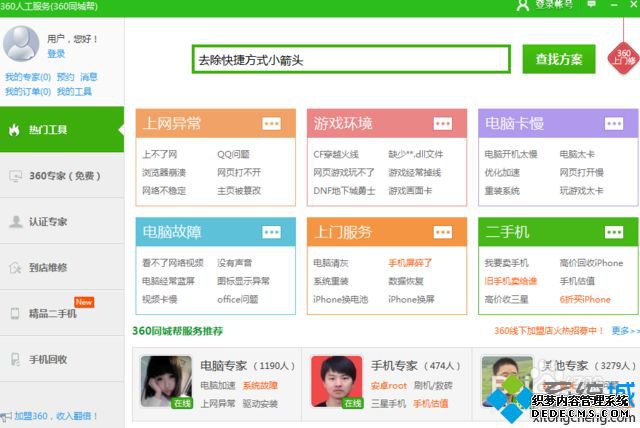Click 三星手机 under 手机专家

[388, 404]
